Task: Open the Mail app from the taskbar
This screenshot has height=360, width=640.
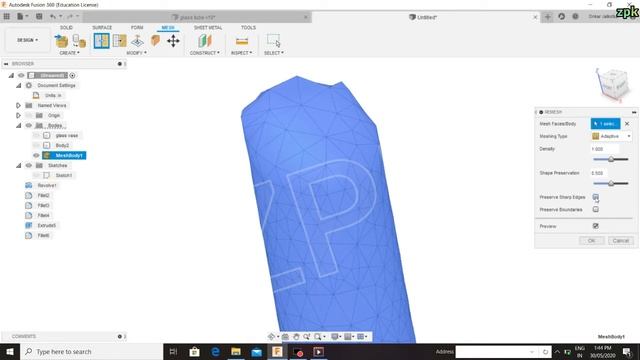Action: [x=256, y=351]
